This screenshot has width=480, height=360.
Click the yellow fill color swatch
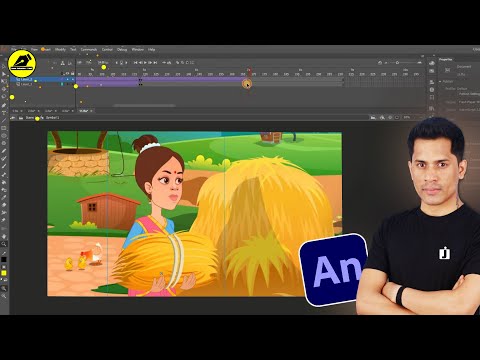click(4, 273)
